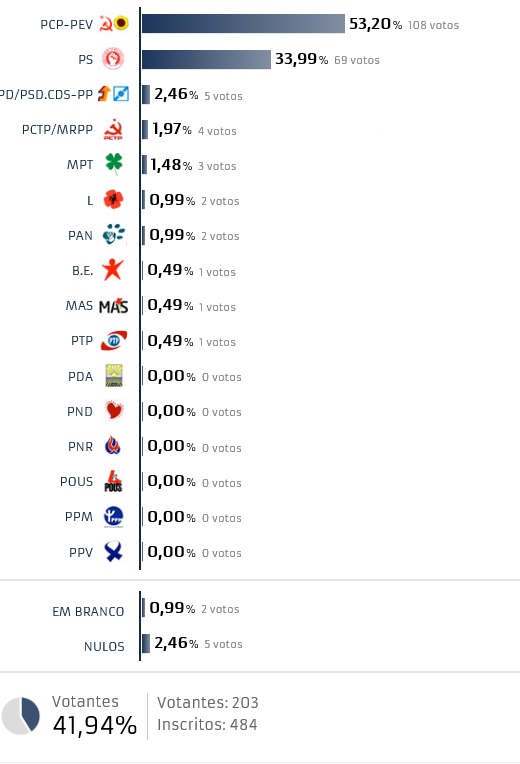Screen dimensions: 520x764
Task: Click the NULOS label
Action: click(x=104, y=647)
